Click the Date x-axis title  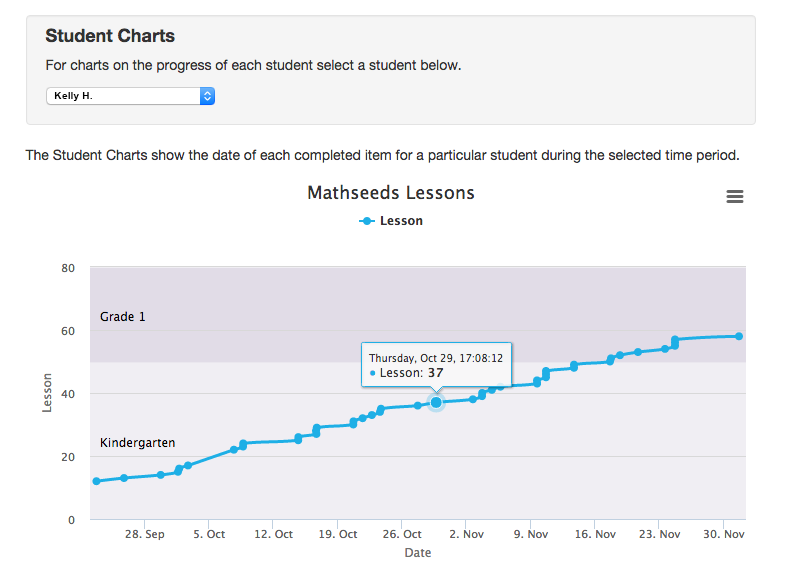[417, 553]
